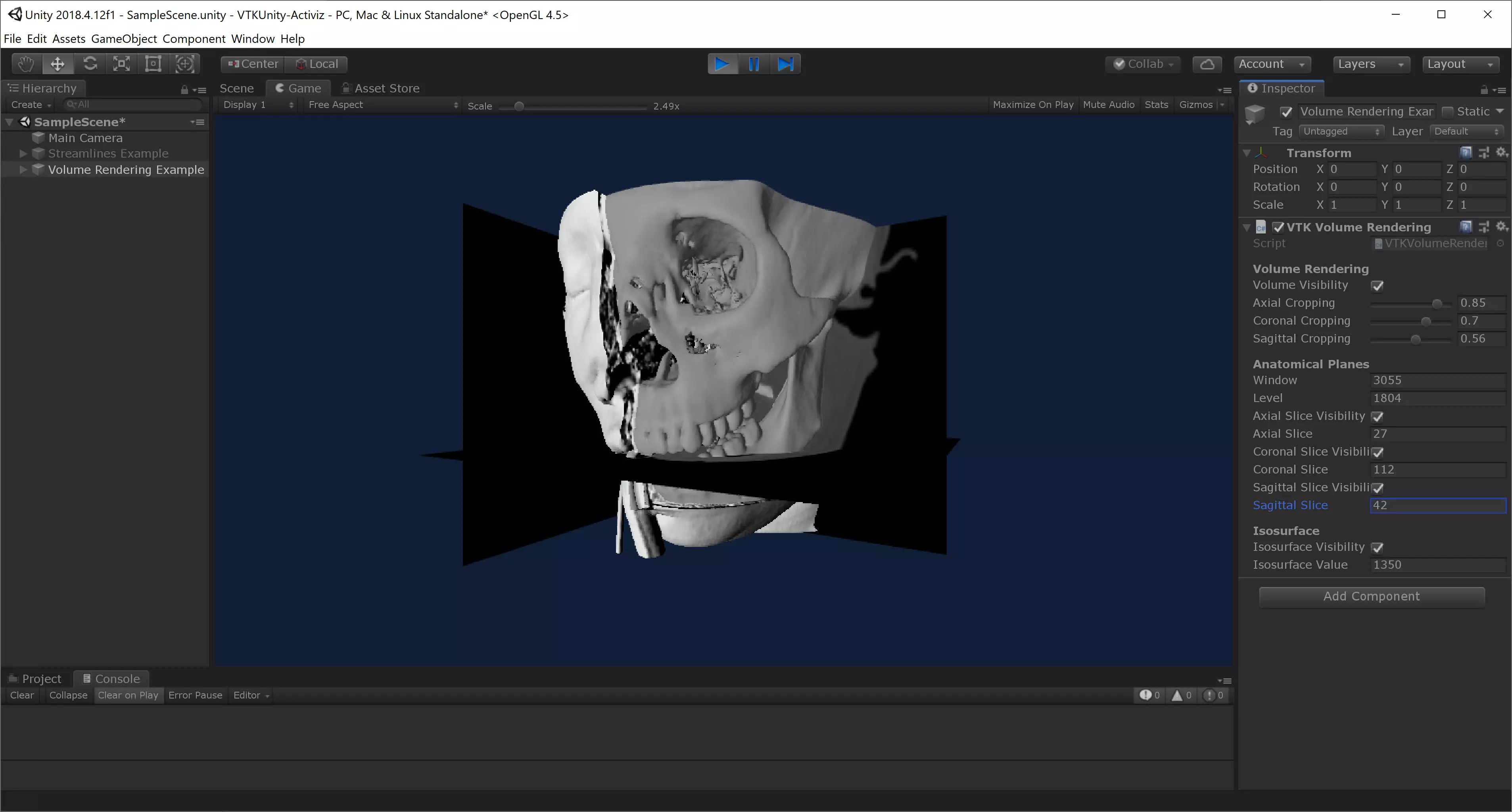
Task: Uncheck the Volume Visibility checkbox
Action: tap(1377, 286)
